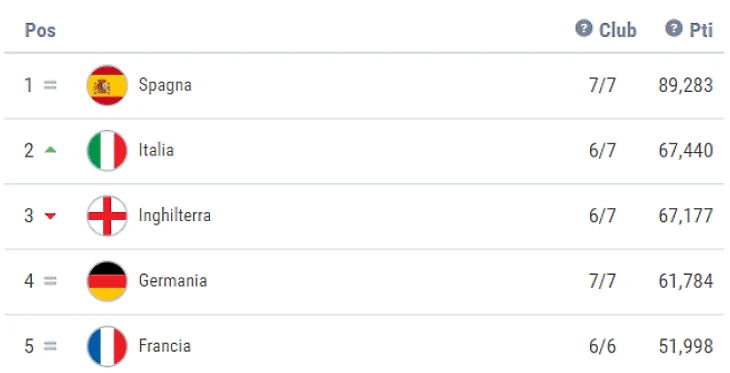Open the help icon next to Pti
This screenshot has height=373, width=730.
point(674,28)
